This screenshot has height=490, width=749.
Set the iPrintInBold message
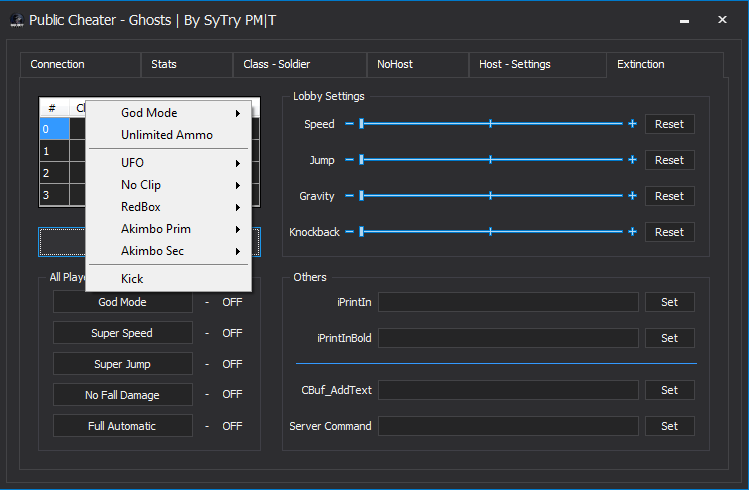pos(670,338)
